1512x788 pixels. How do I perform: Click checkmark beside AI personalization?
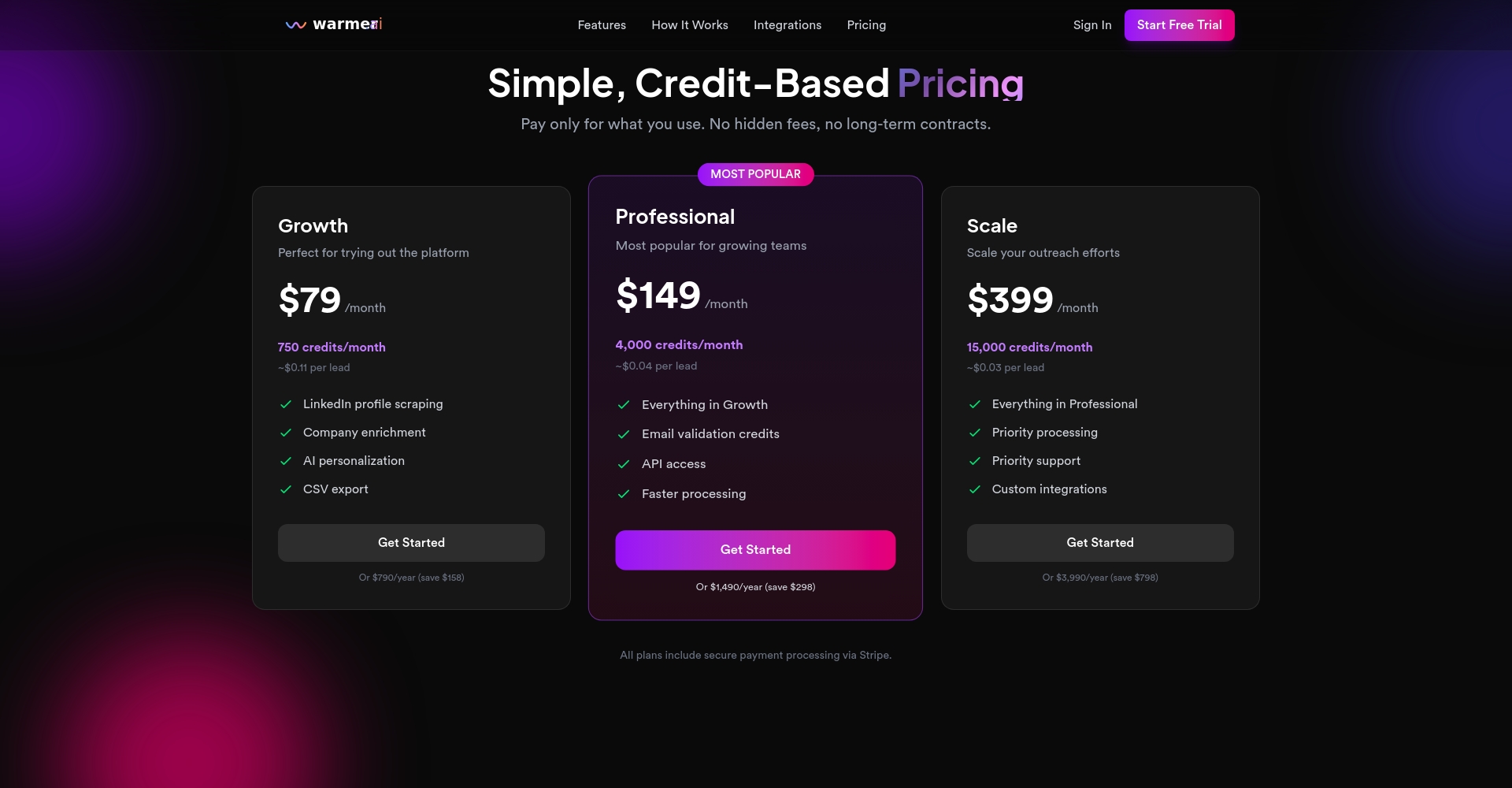(x=286, y=461)
